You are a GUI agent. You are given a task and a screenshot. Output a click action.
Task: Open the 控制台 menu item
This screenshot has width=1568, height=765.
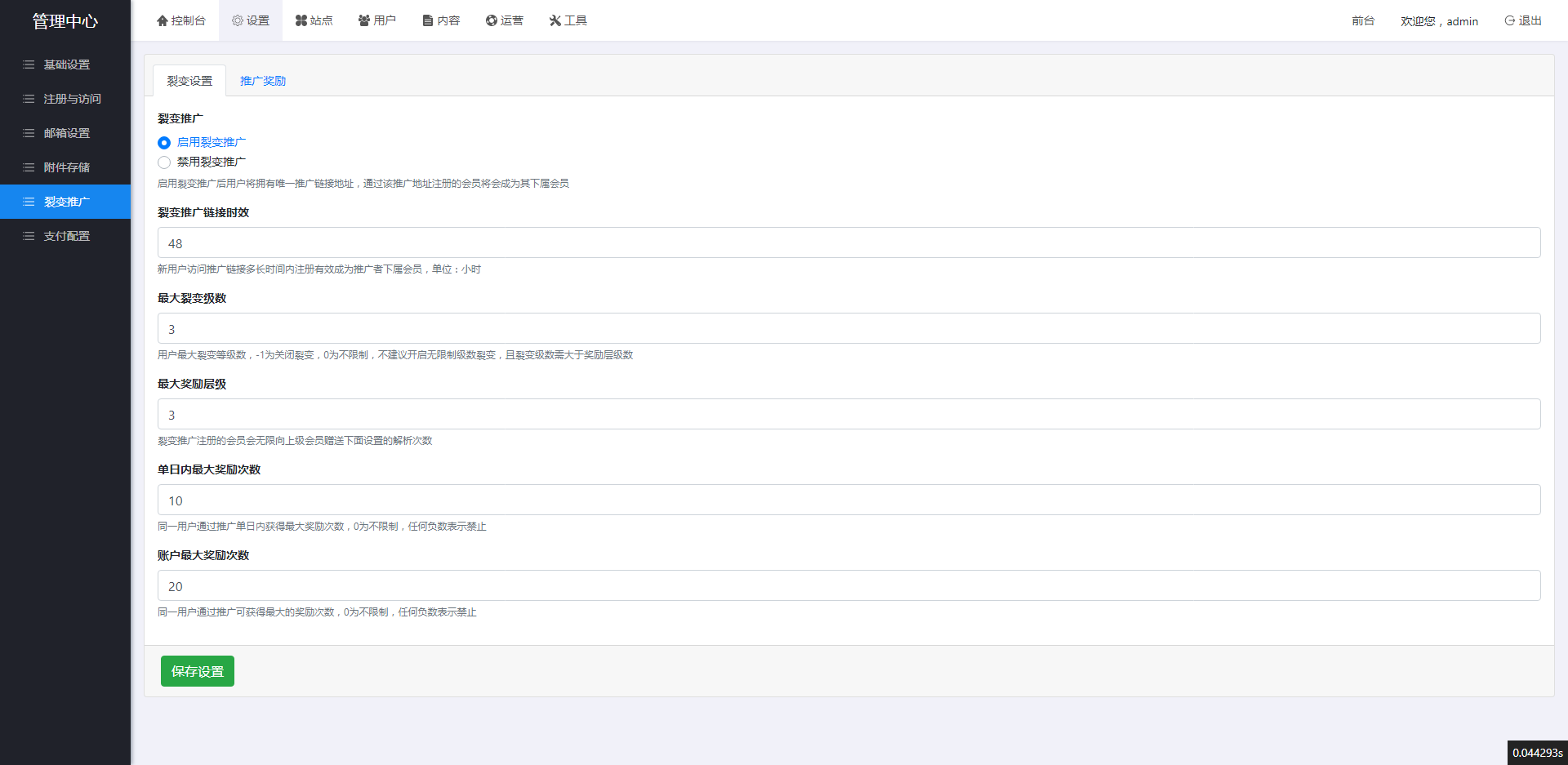point(181,20)
